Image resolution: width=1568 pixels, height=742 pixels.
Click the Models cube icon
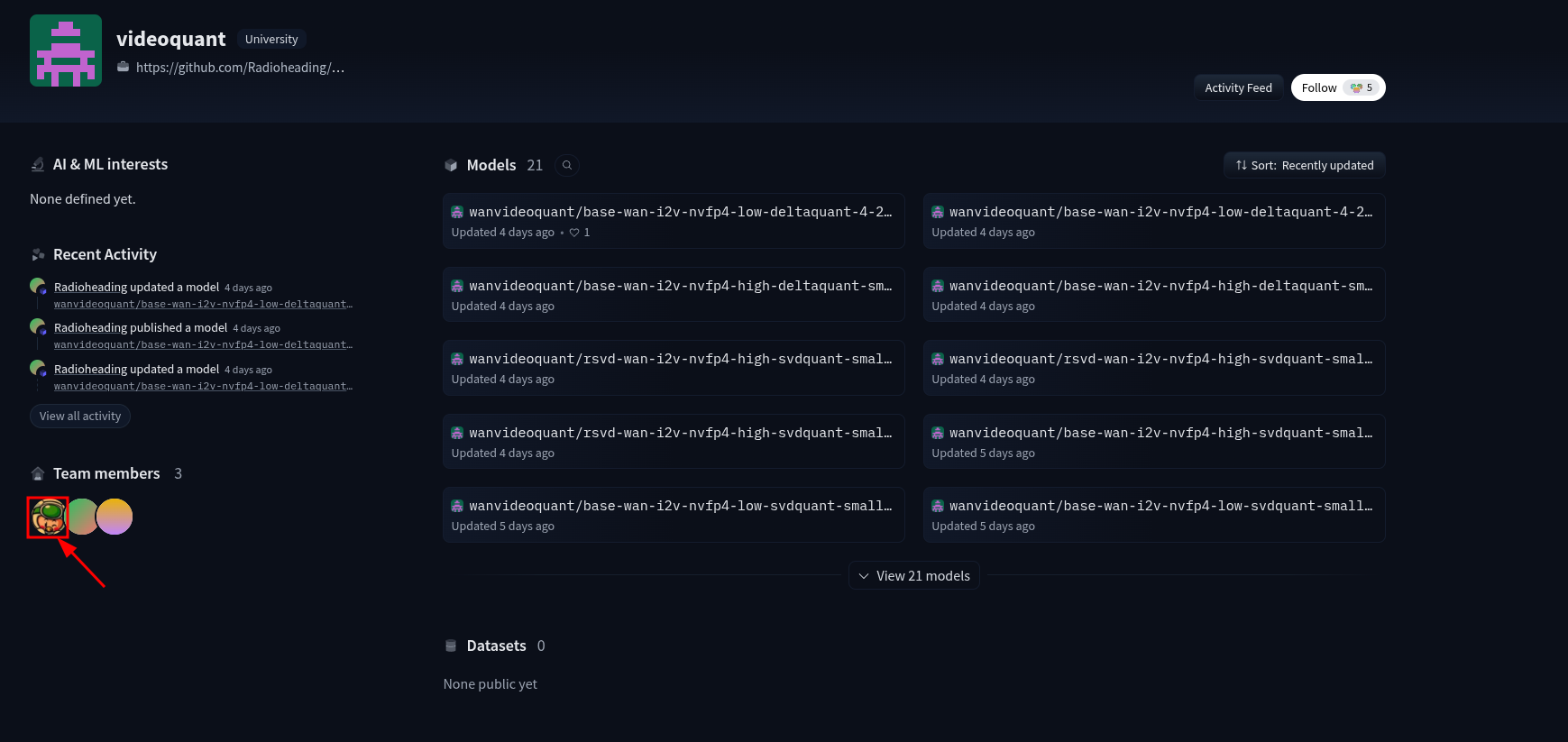pos(451,165)
